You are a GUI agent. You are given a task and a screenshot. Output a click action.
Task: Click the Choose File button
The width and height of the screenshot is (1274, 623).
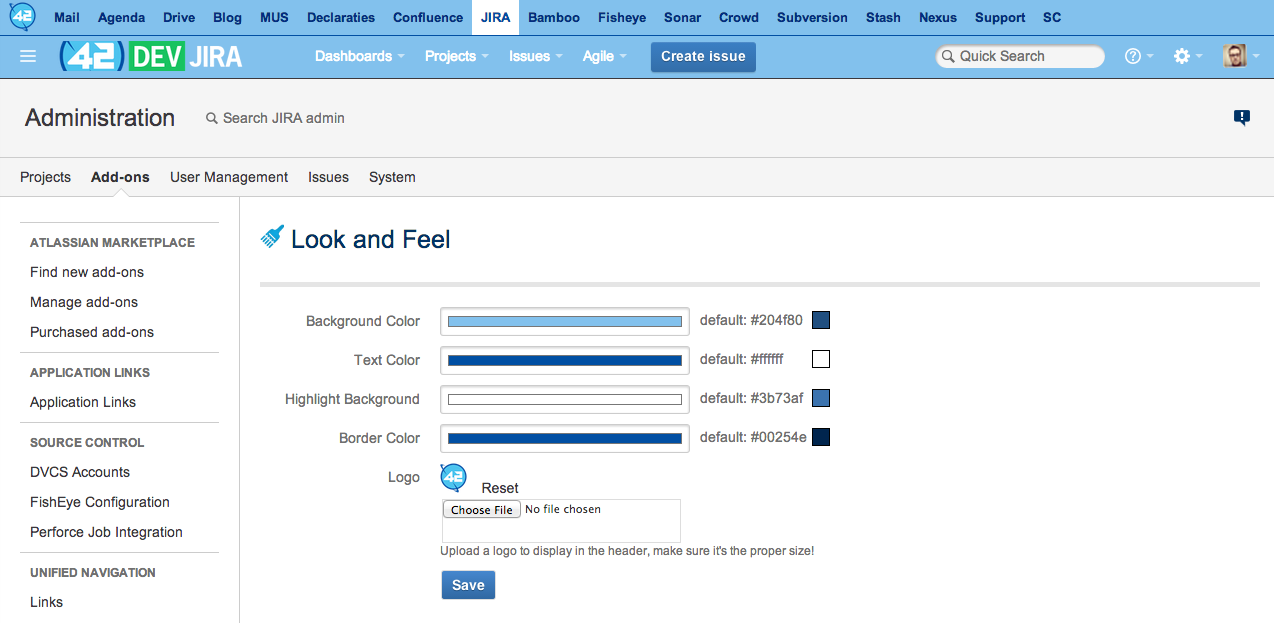481,510
